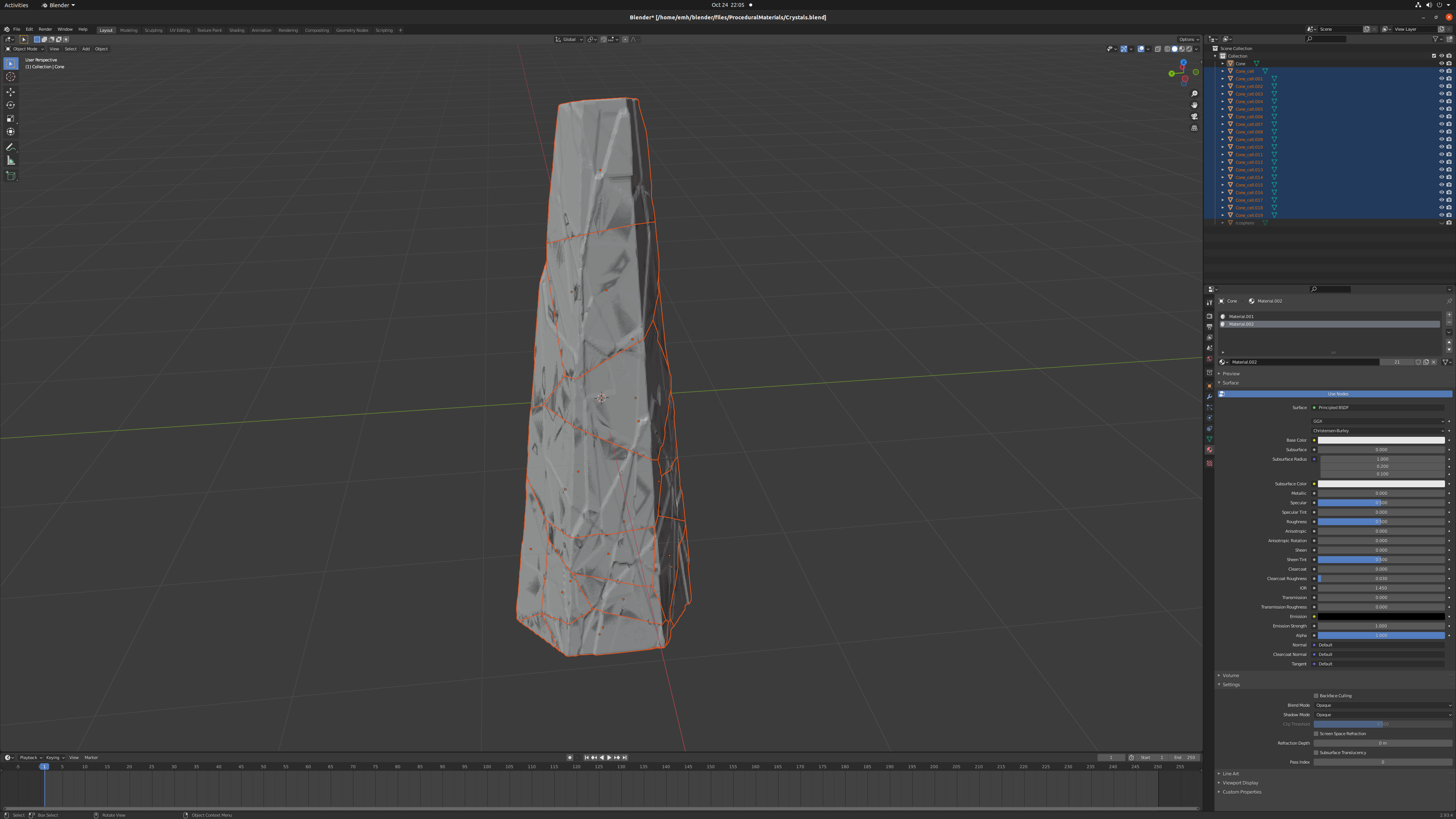Viewport: 1456px width, 819px height.
Task: Select the Move tool
Action: [x=11, y=92]
